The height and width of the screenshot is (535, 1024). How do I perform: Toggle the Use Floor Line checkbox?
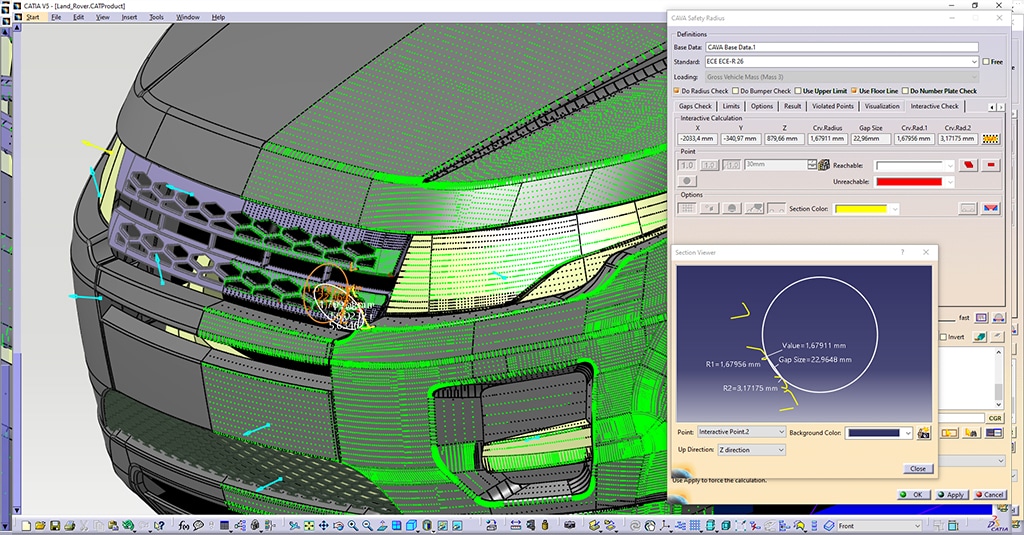(854, 91)
